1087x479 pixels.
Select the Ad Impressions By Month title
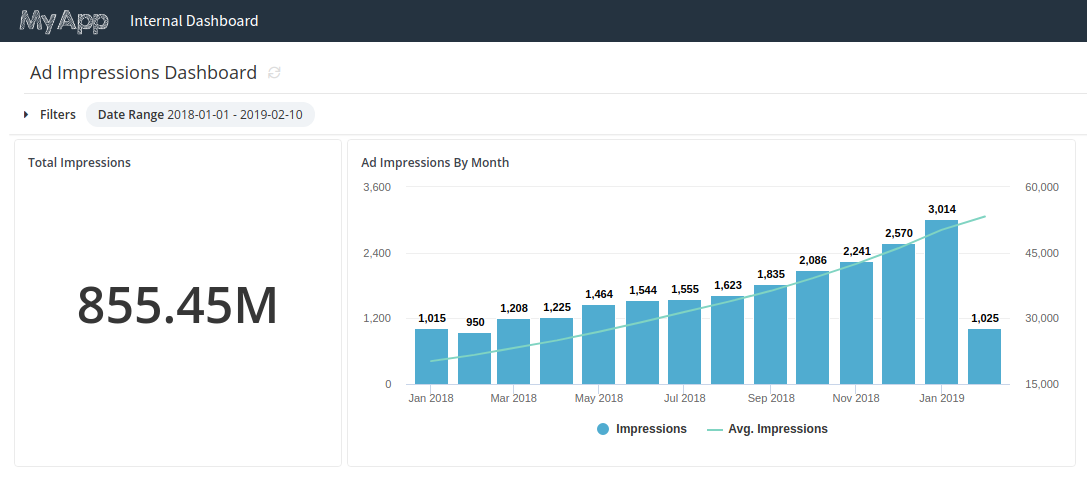pos(435,162)
